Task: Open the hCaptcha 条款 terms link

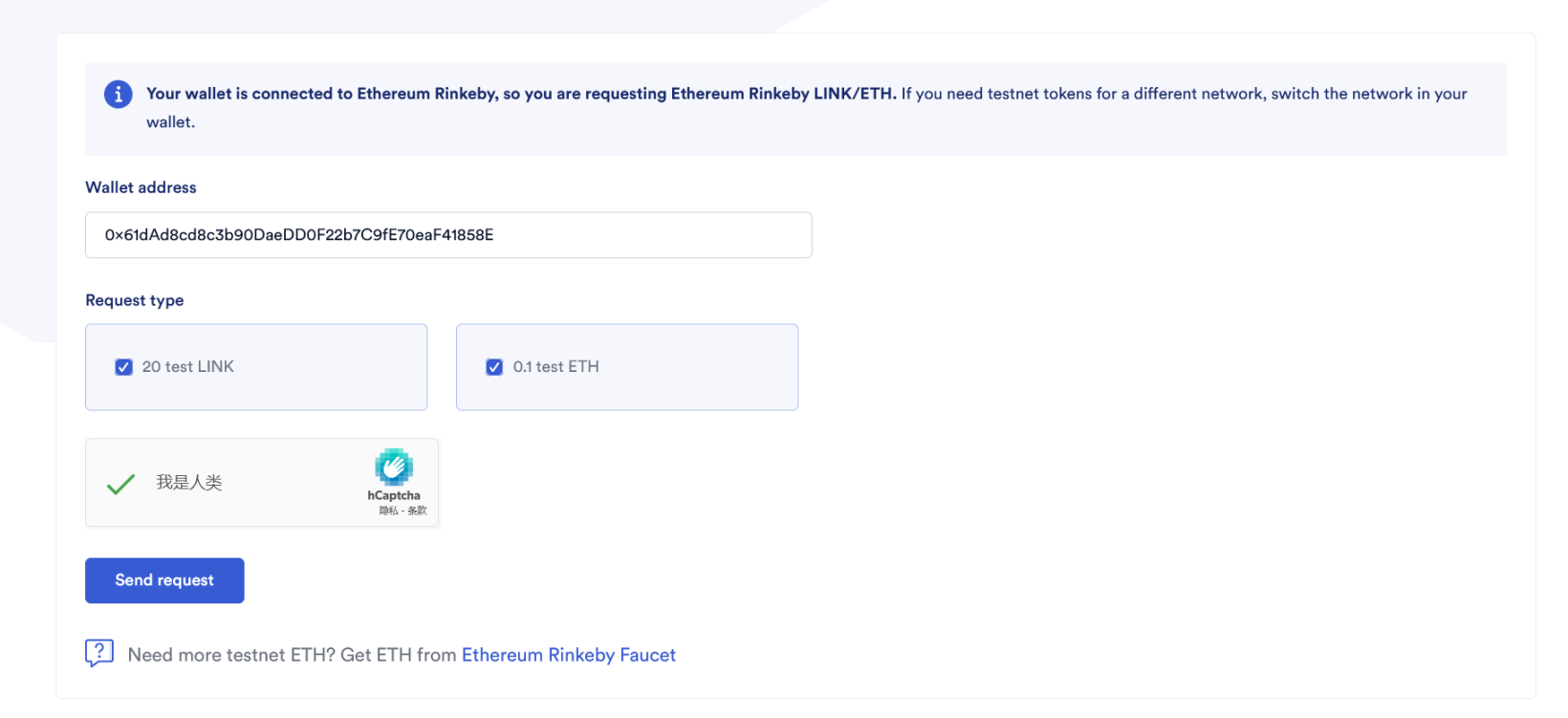Action: tap(418, 511)
